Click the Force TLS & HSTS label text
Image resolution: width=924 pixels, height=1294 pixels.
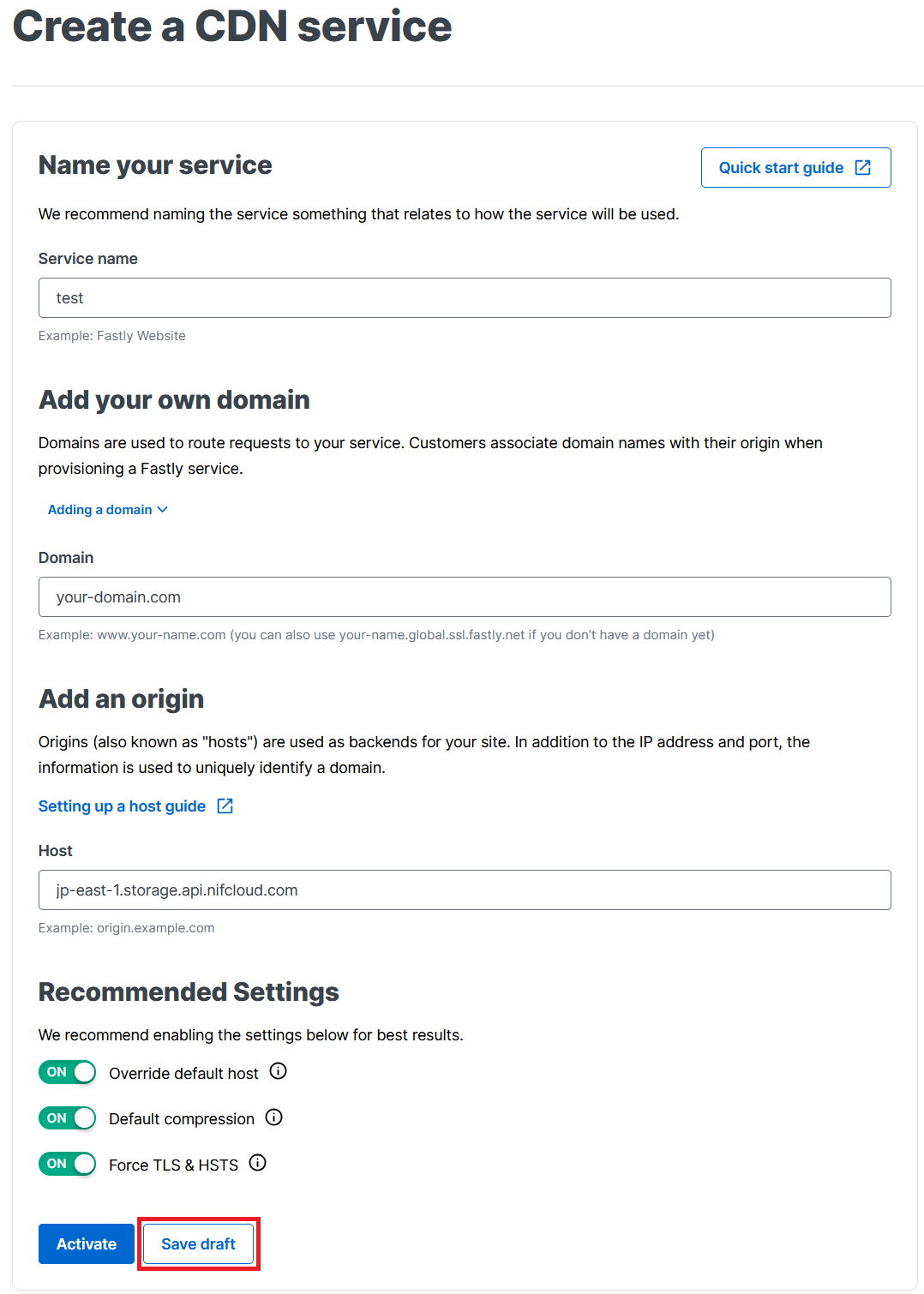coord(172,1164)
